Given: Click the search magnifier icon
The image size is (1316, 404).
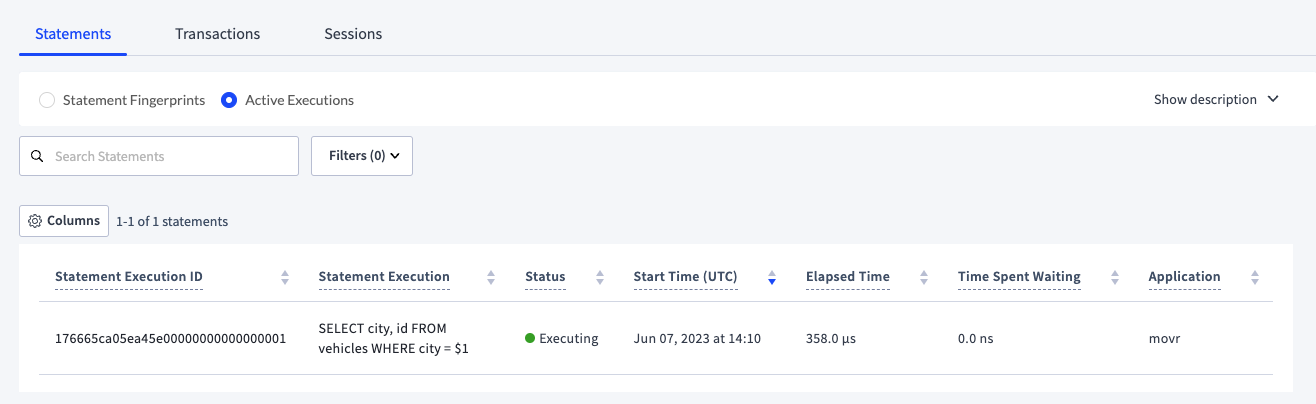Looking at the screenshot, I should click(38, 156).
